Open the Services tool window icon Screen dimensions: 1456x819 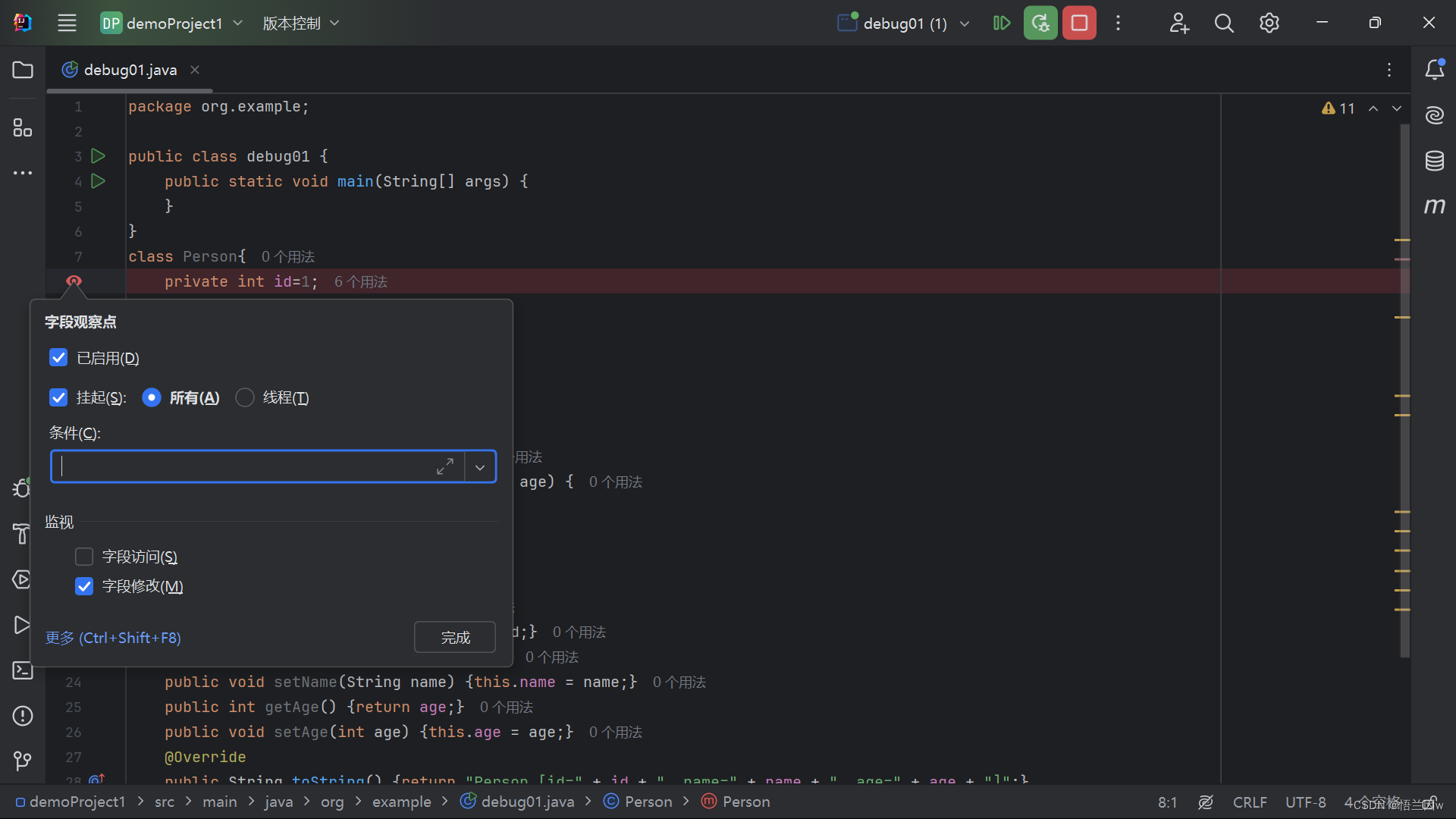pyautogui.click(x=21, y=579)
